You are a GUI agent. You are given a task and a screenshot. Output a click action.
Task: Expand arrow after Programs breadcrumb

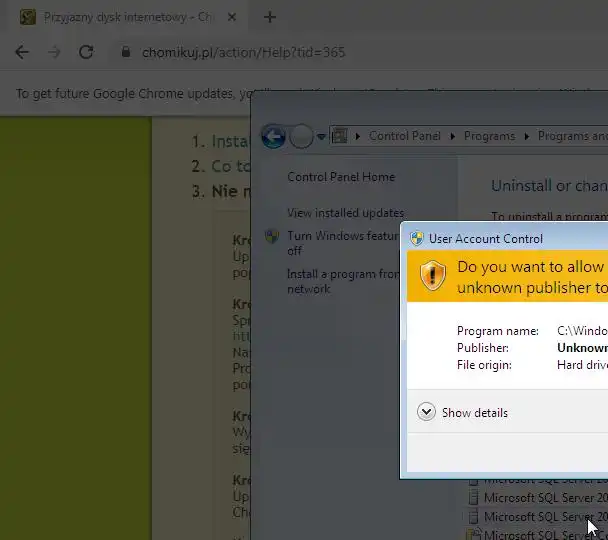point(527,136)
